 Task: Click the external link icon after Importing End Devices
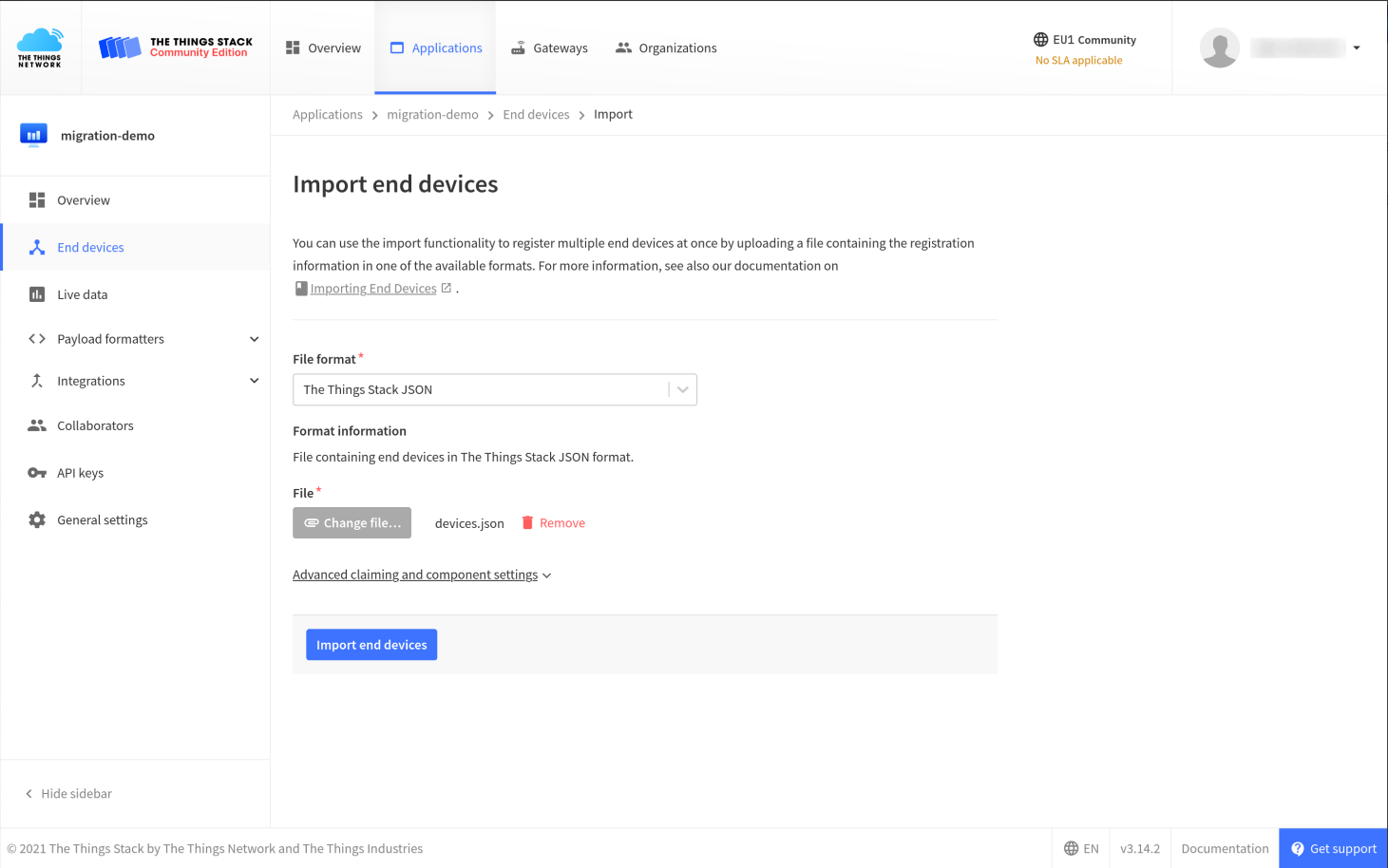click(447, 288)
